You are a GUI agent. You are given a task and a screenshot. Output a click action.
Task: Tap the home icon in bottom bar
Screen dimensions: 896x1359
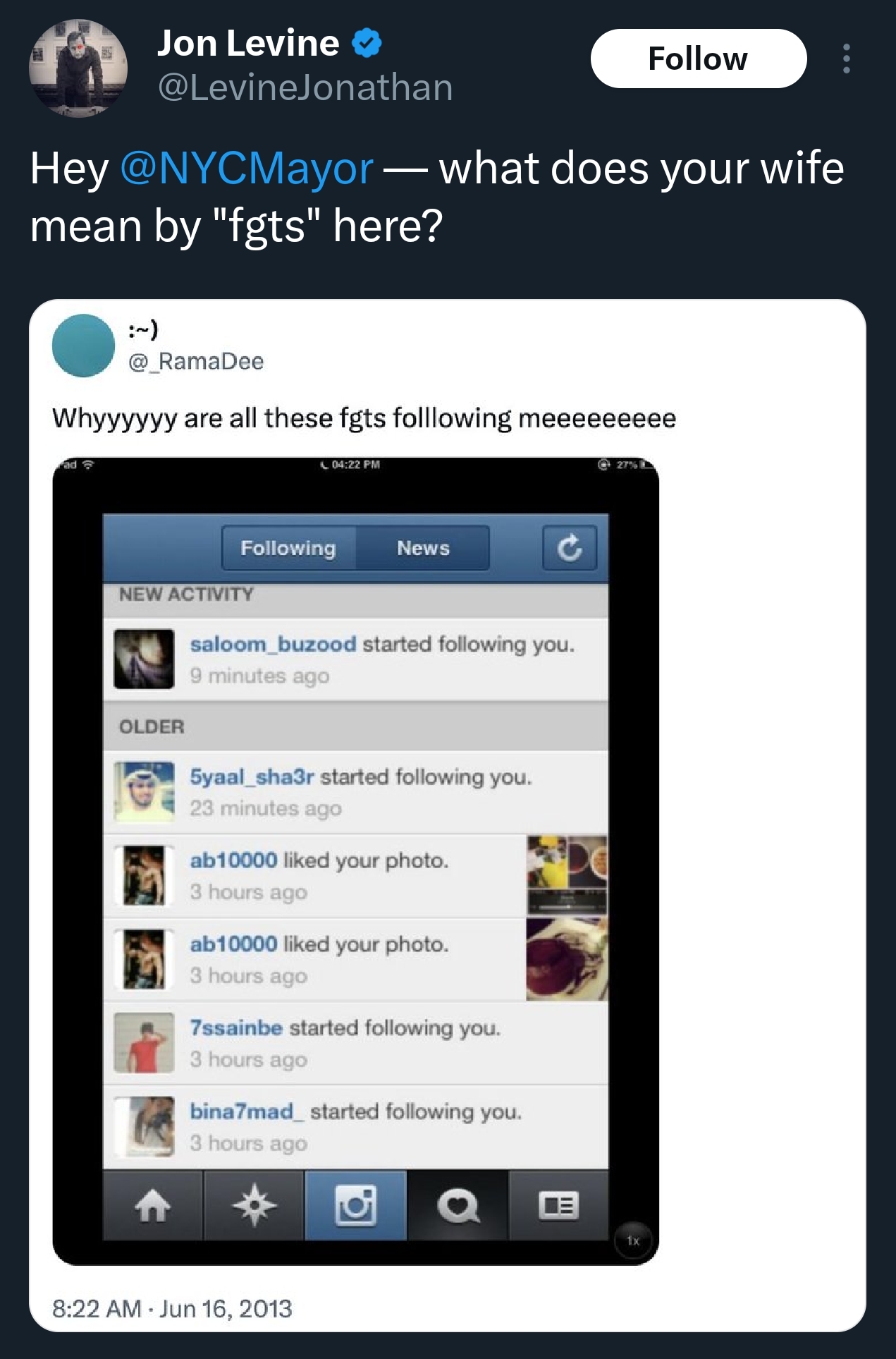click(153, 1205)
